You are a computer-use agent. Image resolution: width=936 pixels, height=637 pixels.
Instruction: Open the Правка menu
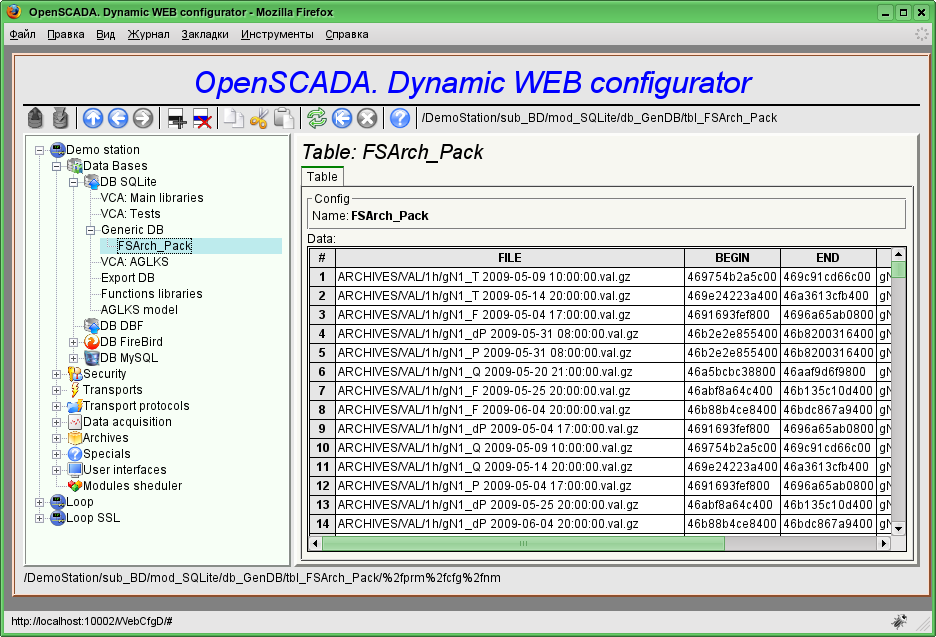click(66, 35)
